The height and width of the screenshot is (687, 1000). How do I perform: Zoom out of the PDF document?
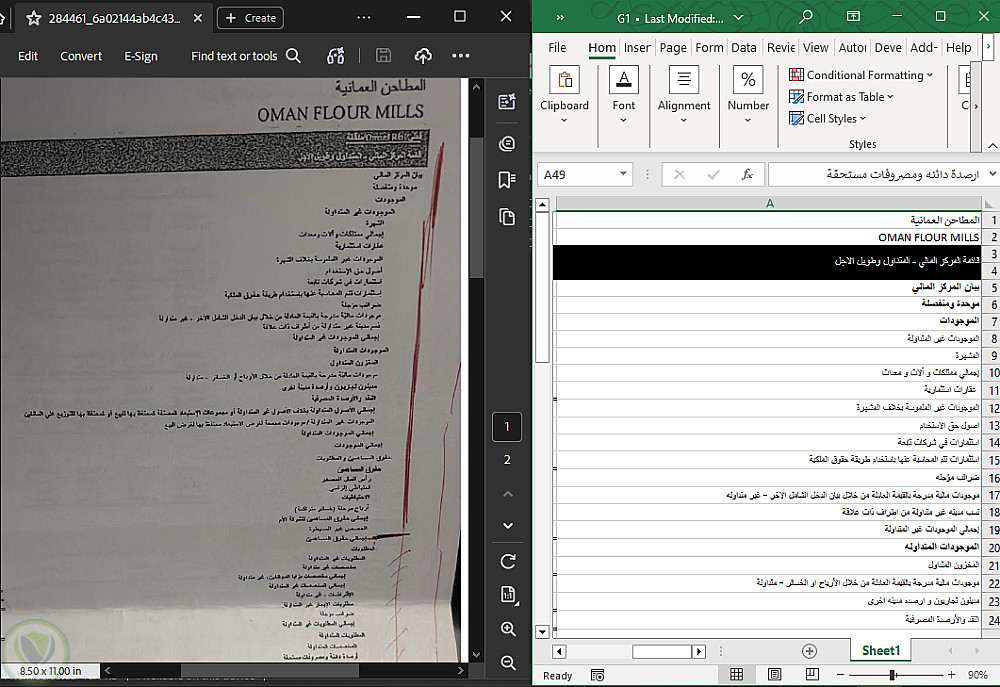tap(508, 663)
